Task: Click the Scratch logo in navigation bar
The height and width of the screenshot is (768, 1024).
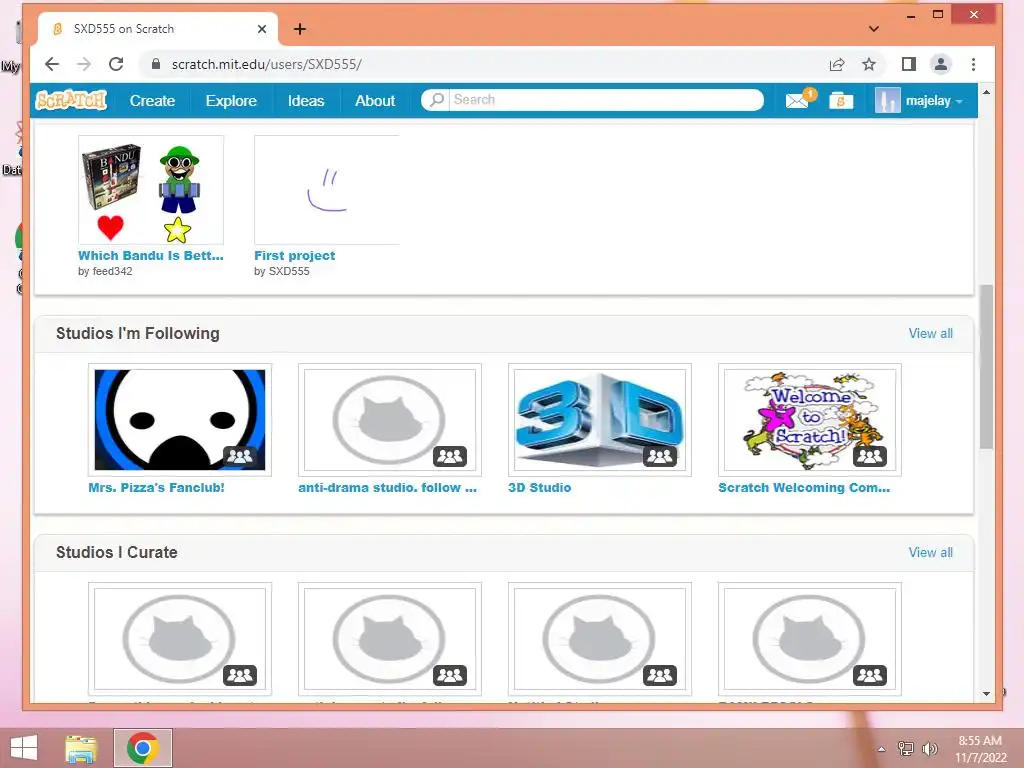Action: pos(72,101)
